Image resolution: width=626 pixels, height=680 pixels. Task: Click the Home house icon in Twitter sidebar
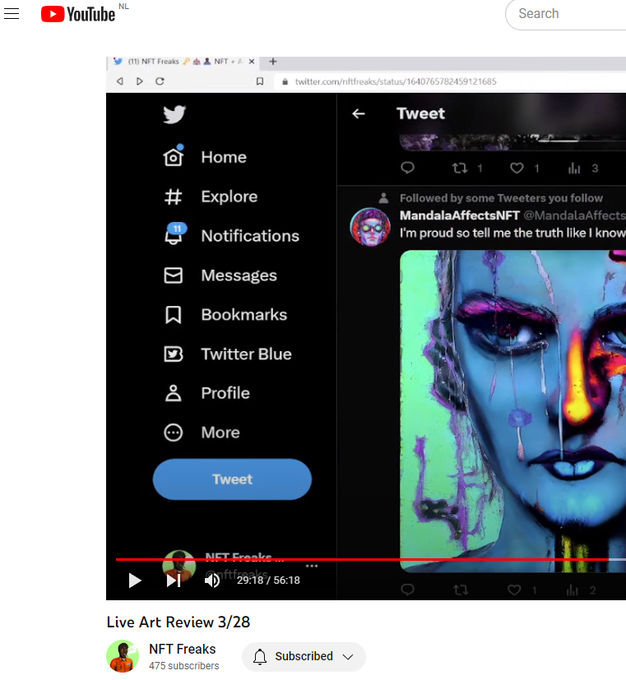[x=174, y=156]
